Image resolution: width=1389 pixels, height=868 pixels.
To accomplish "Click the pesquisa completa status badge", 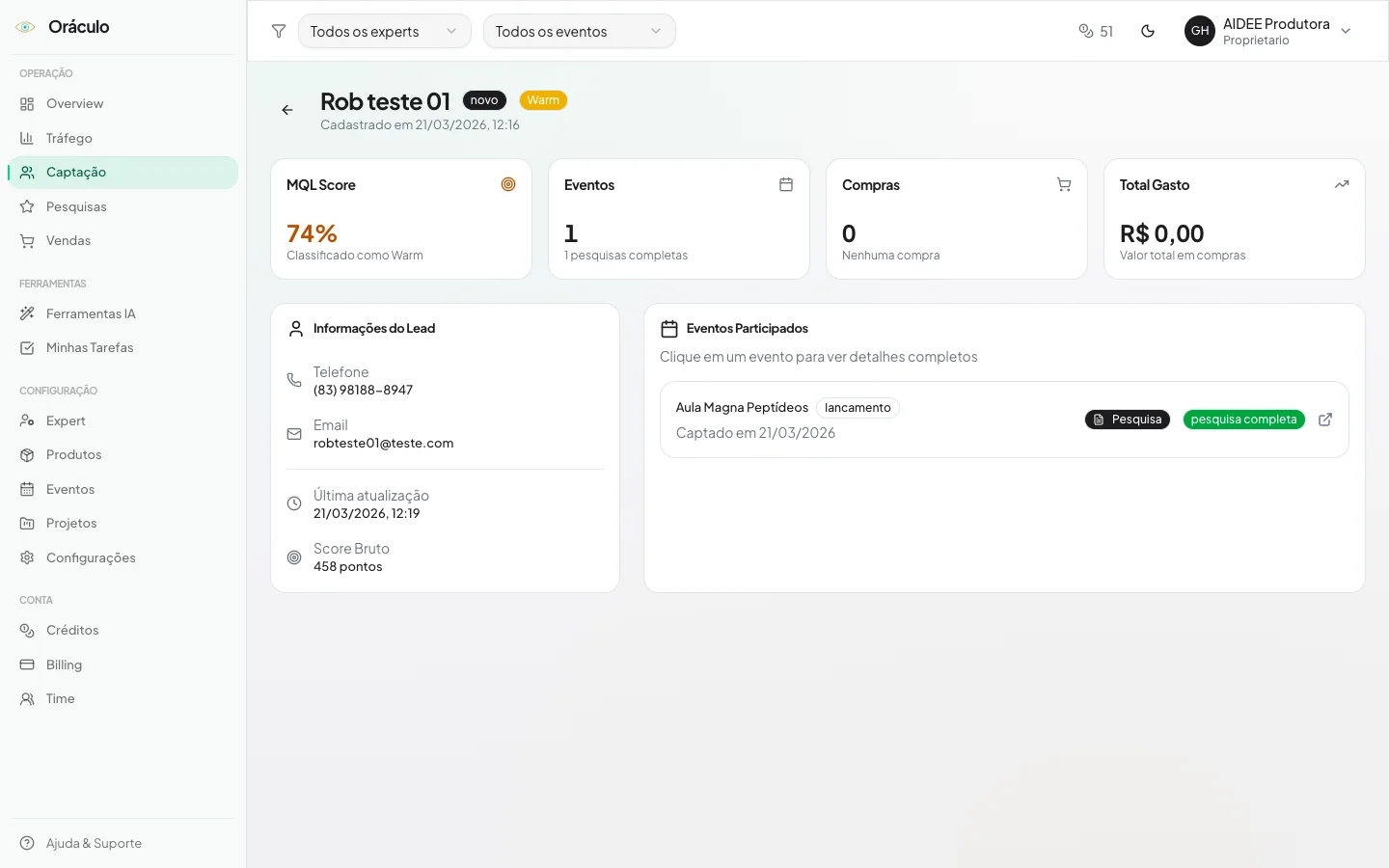I will coord(1243,420).
